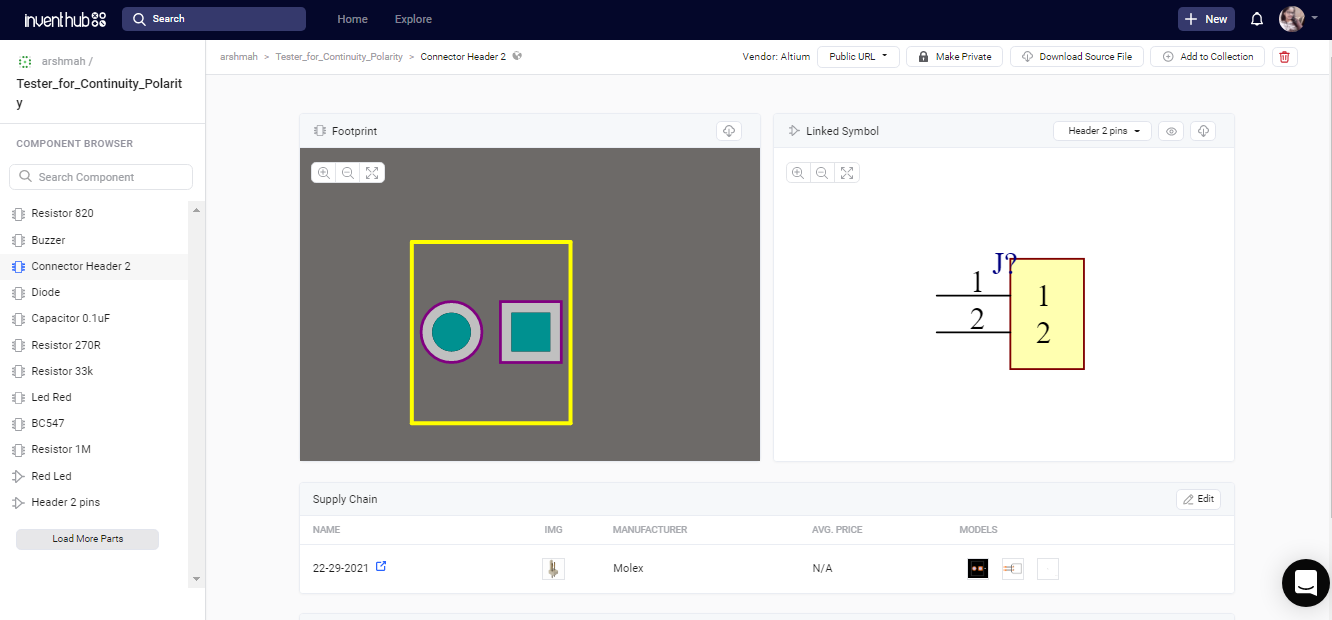Download the footprint file
This screenshot has width=1332, height=620.
pos(729,131)
